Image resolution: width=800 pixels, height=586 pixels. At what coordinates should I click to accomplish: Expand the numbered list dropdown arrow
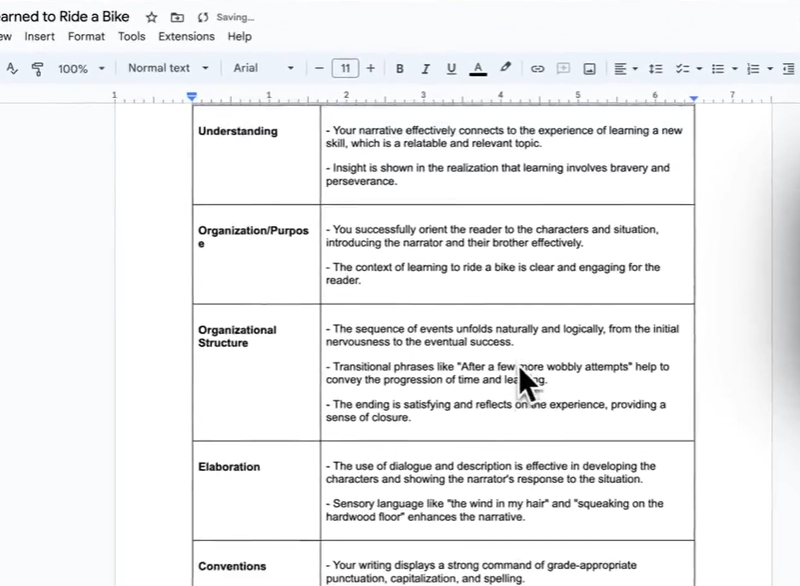coord(770,69)
